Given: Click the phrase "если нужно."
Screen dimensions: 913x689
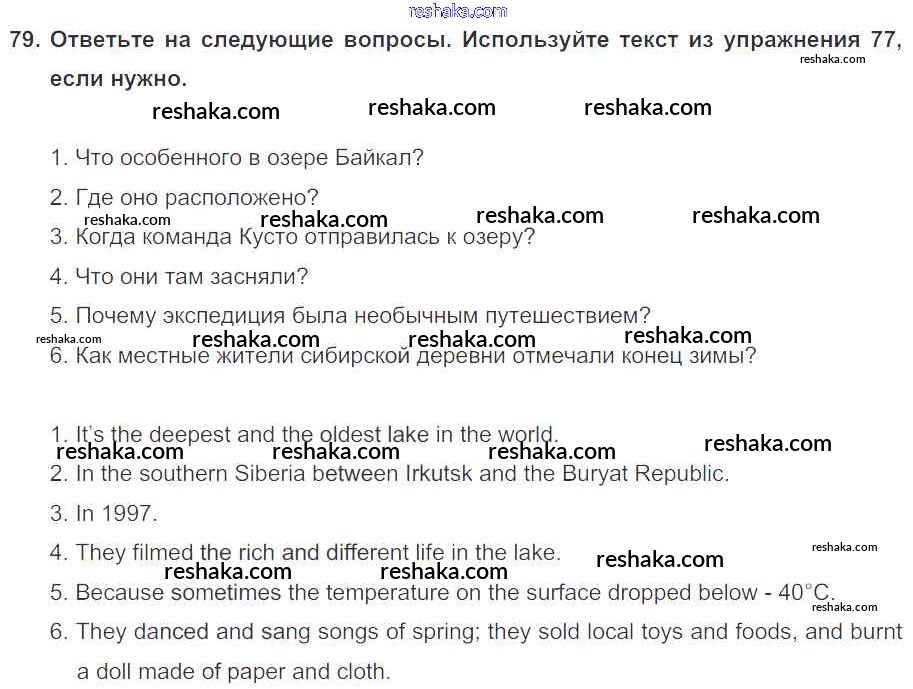Looking at the screenshot, I should pos(118,78).
